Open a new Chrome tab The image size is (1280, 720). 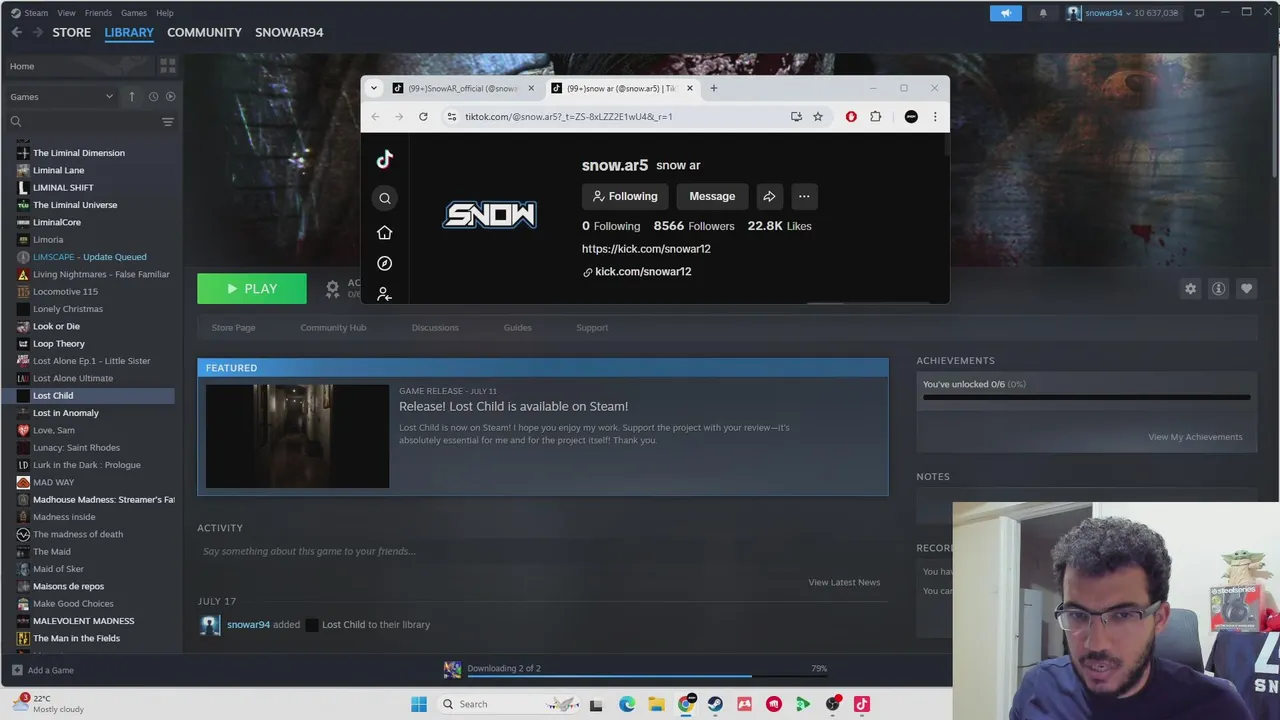[713, 88]
